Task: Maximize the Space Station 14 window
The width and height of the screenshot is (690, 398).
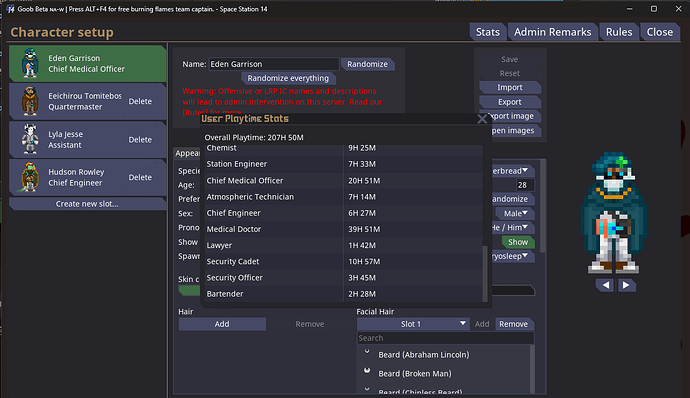Action: (x=654, y=9)
